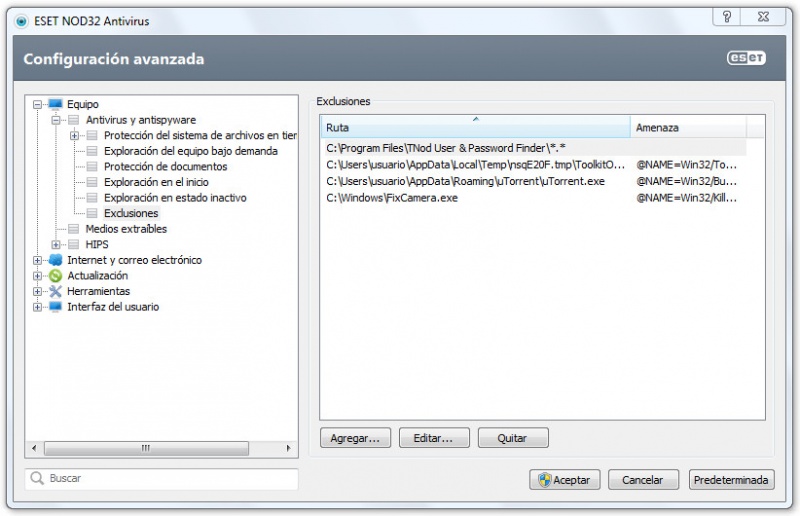The width and height of the screenshot is (800, 516).
Task: Click the page icon beside HIPS
Action: click(x=73, y=244)
